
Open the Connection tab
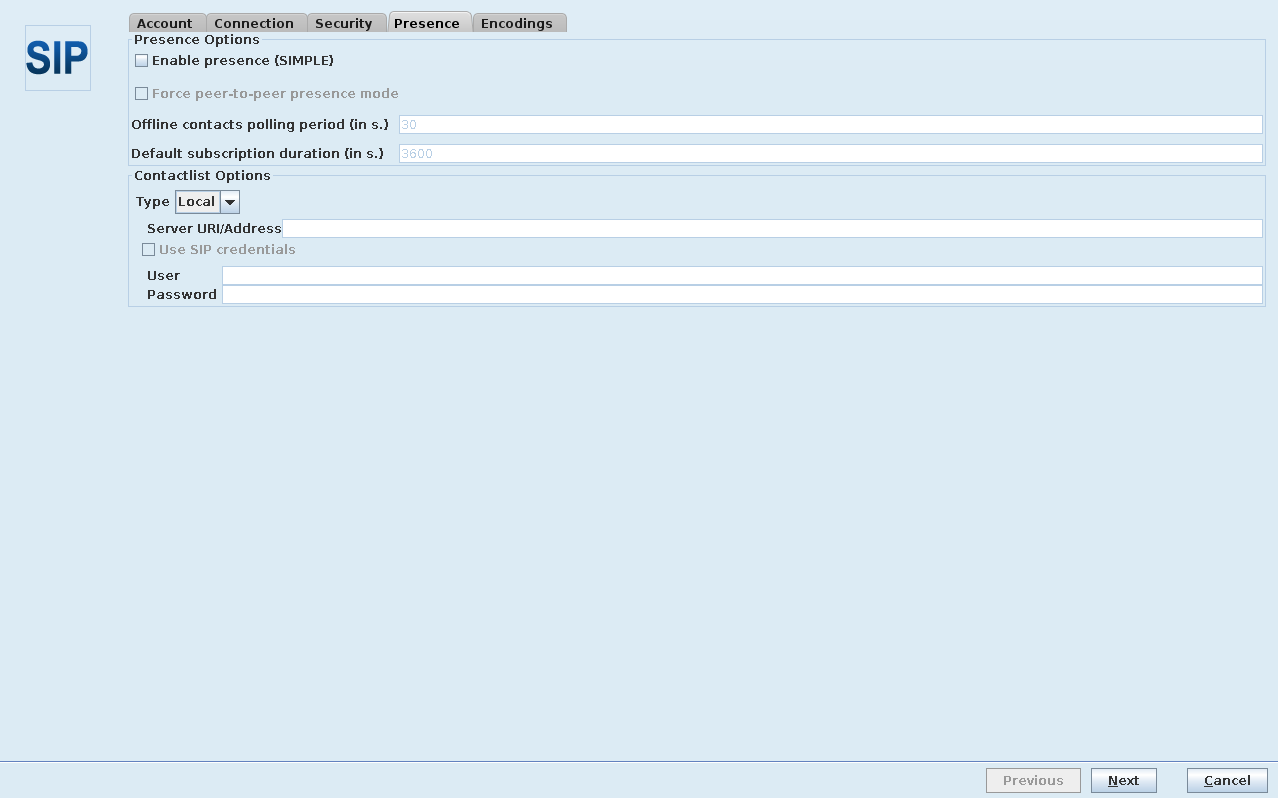point(254,23)
